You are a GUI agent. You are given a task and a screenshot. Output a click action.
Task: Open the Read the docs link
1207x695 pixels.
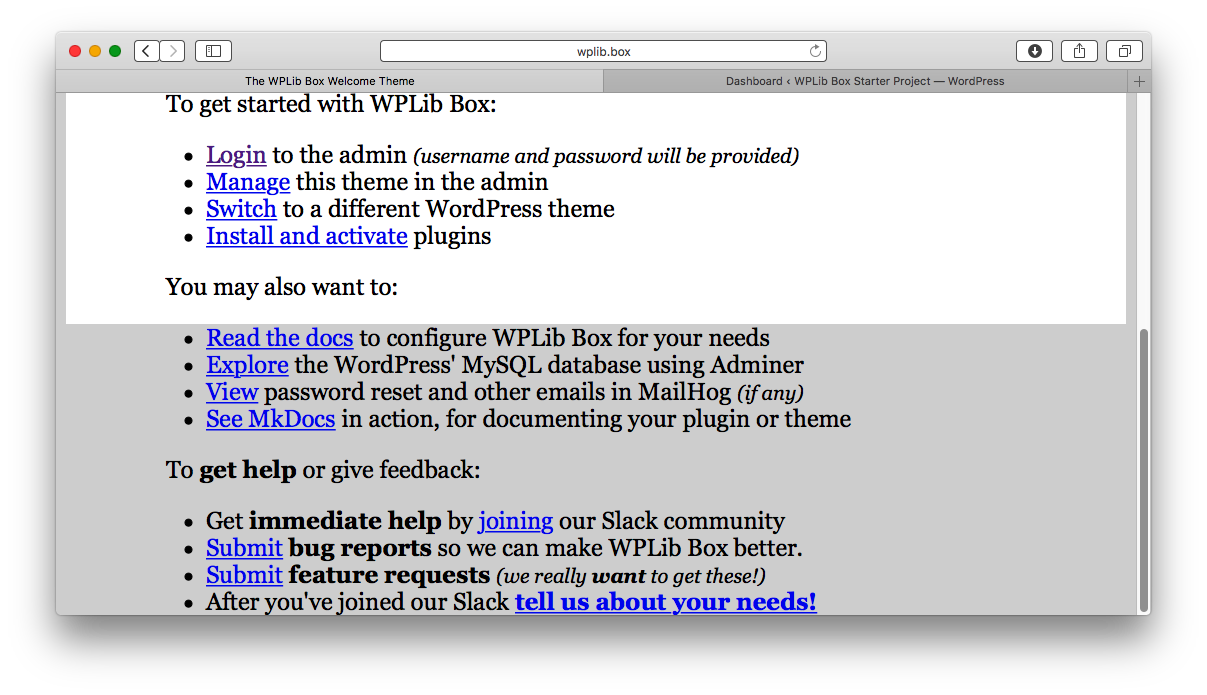[x=280, y=338]
